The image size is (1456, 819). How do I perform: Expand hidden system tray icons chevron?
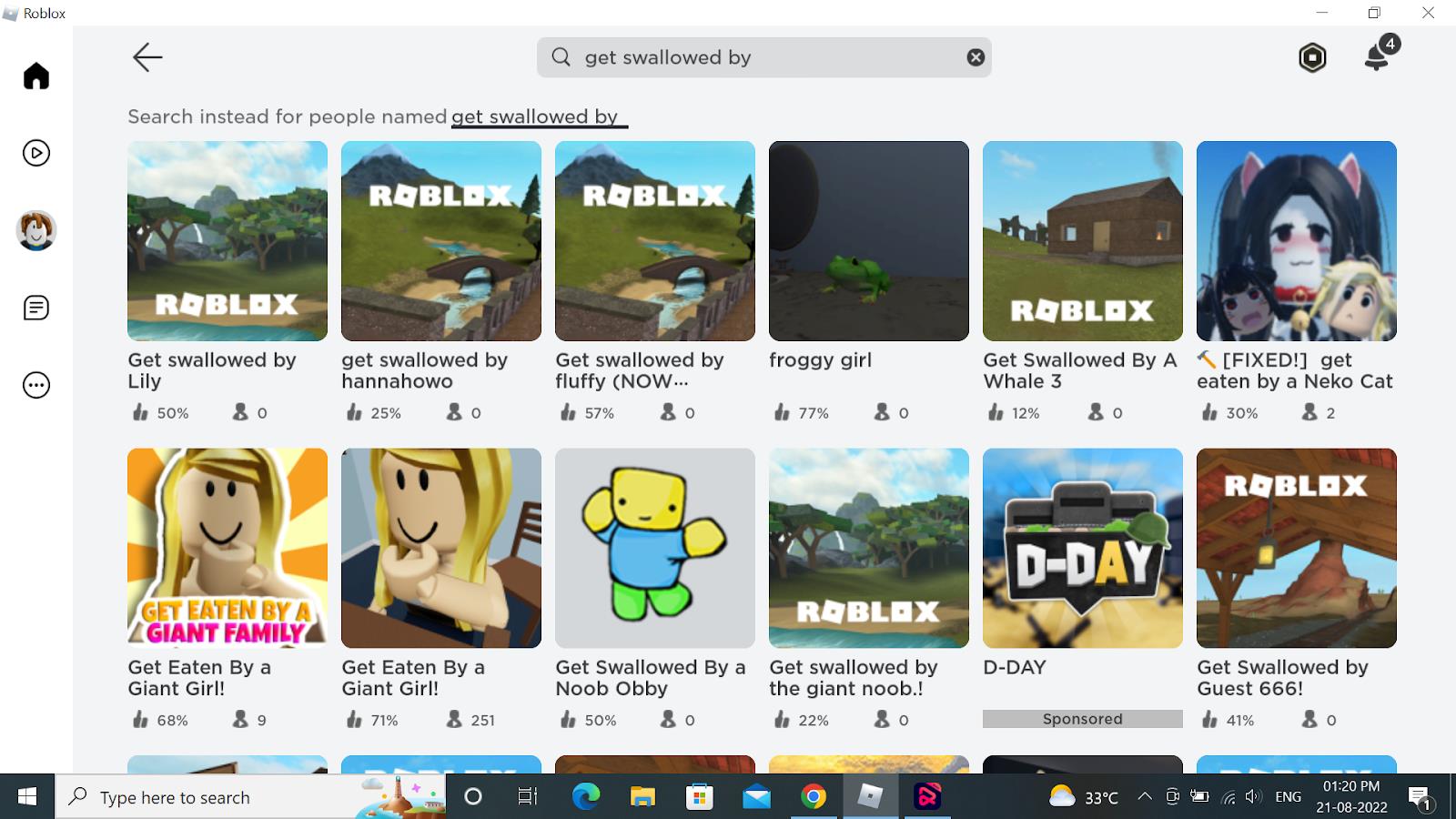tap(1145, 797)
